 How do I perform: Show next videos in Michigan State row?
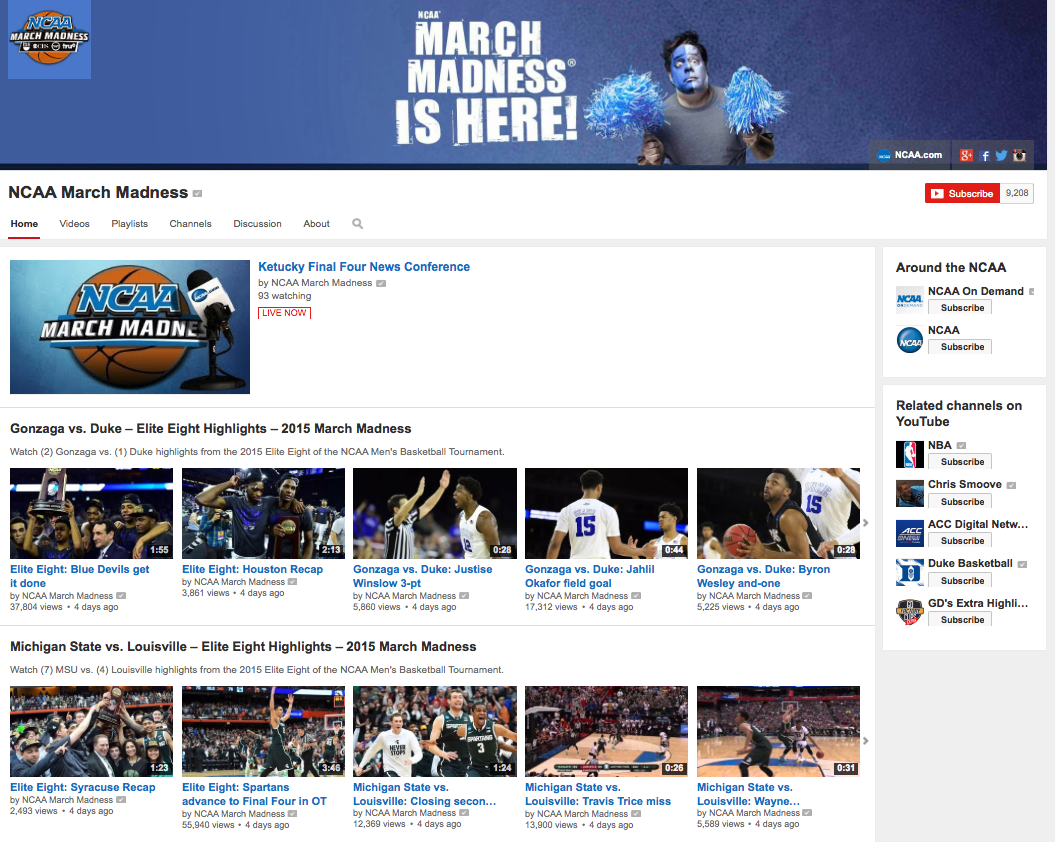click(x=866, y=741)
